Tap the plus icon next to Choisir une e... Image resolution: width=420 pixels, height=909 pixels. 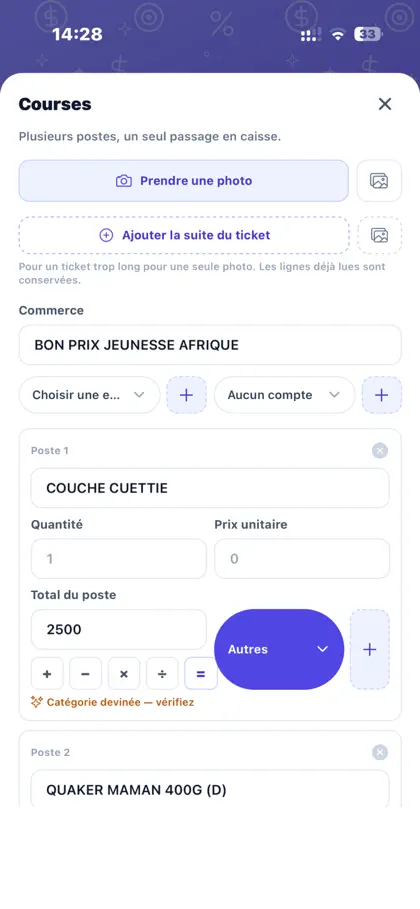(186, 395)
